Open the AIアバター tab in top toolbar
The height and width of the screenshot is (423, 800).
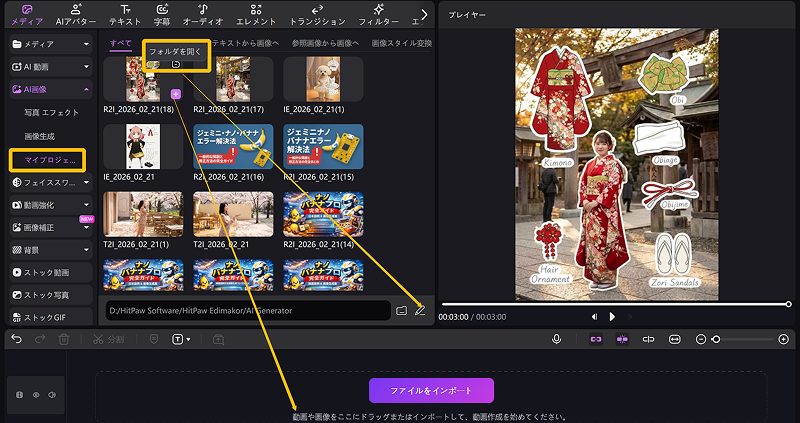75,14
